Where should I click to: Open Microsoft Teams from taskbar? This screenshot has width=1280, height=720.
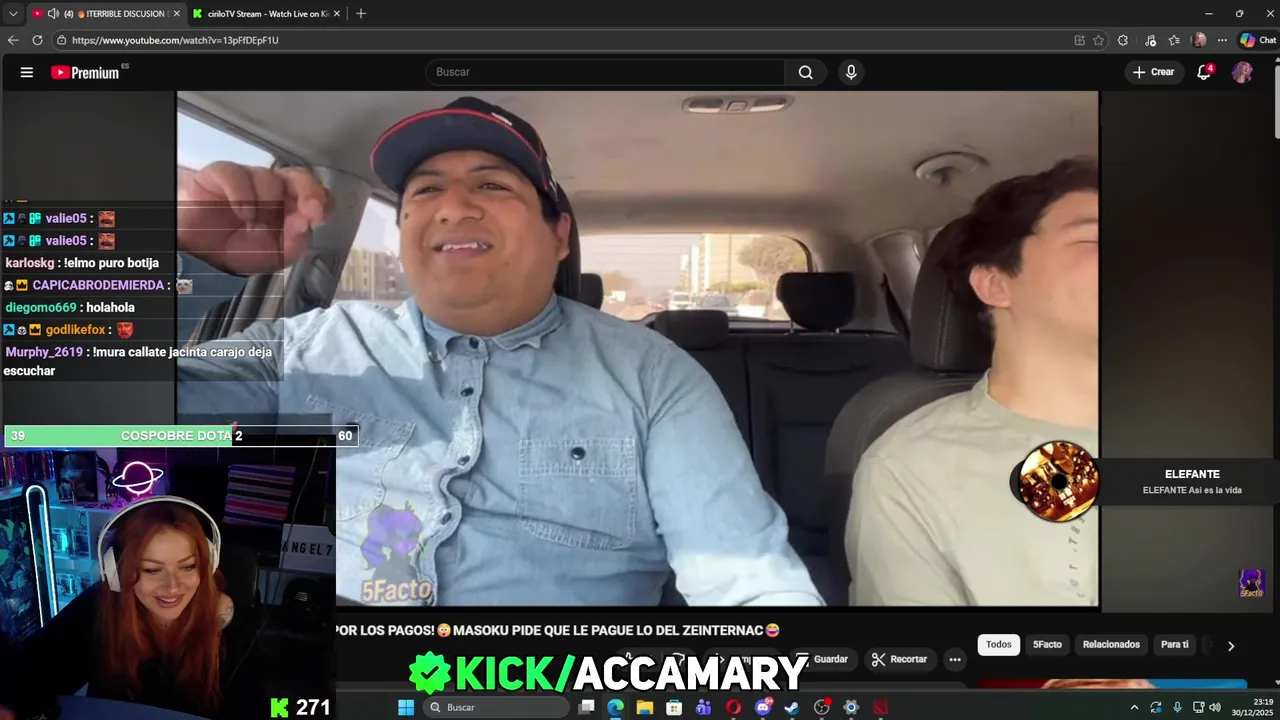pos(704,707)
